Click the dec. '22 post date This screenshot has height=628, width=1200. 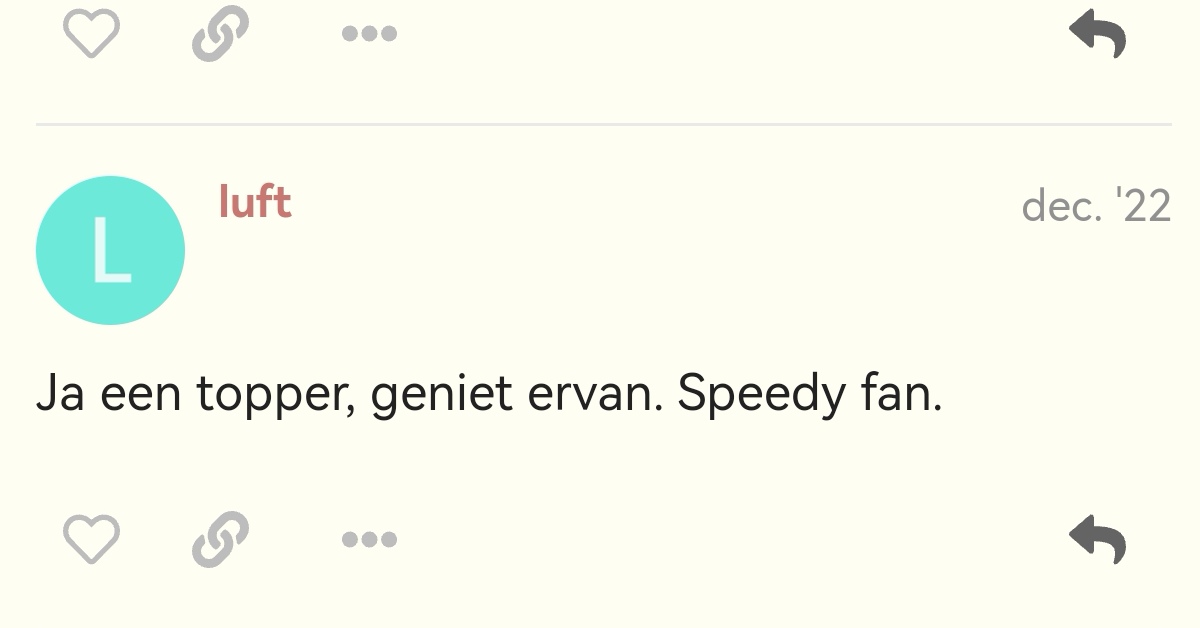point(1096,207)
